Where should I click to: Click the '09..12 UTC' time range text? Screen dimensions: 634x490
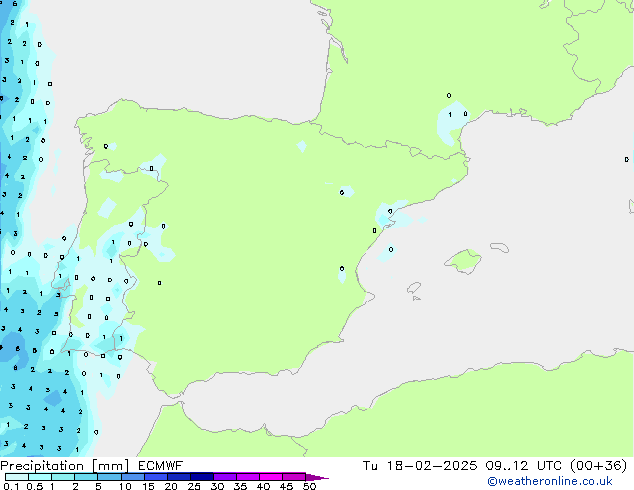[524, 466]
